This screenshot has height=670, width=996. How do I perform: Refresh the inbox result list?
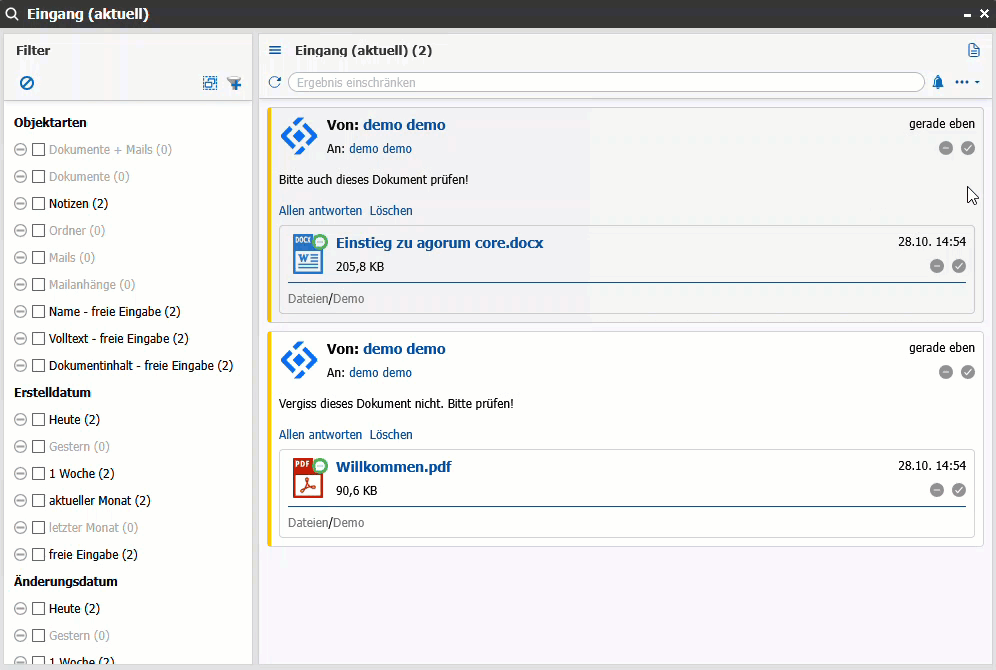tap(275, 82)
